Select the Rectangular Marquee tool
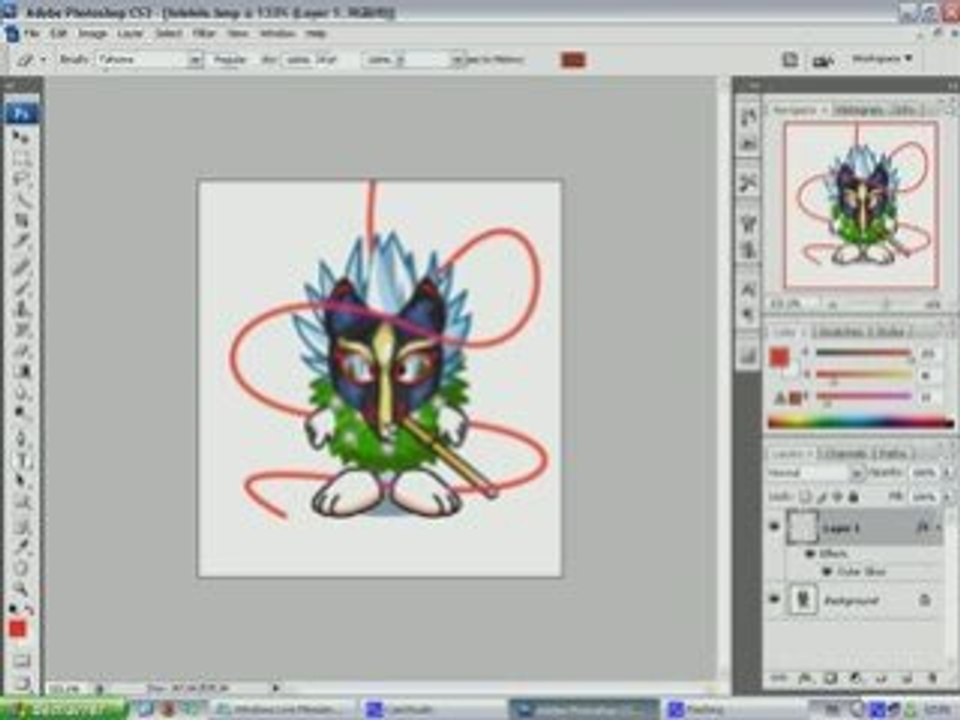Screen dimensions: 960x720 (21, 158)
